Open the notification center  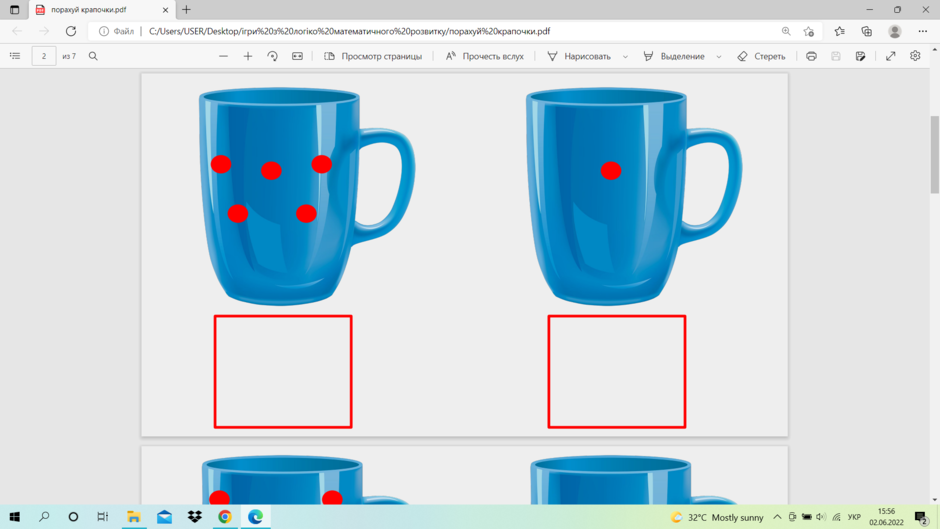(x=921, y=517)
